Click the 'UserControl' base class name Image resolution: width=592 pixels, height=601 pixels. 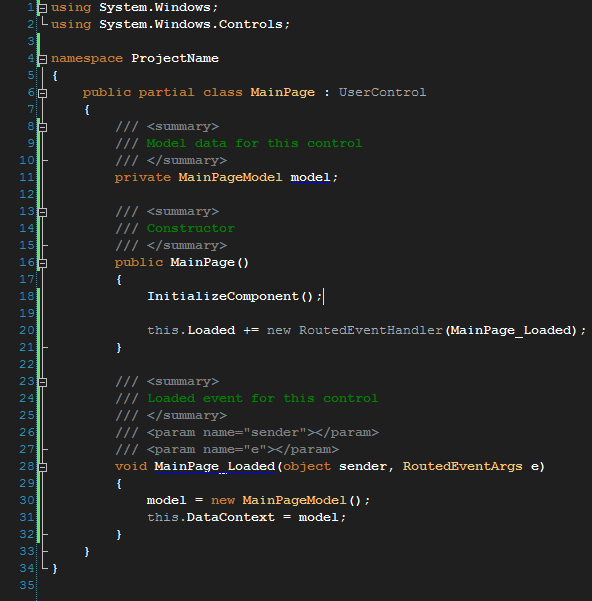(x=382, y=92)
